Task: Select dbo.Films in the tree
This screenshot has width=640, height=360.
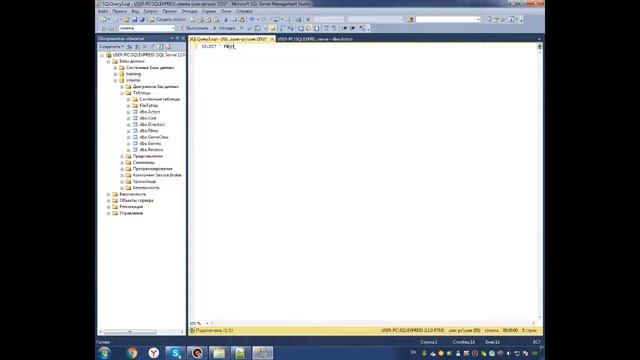Action: pyautogui.click(x=149, y=131)
